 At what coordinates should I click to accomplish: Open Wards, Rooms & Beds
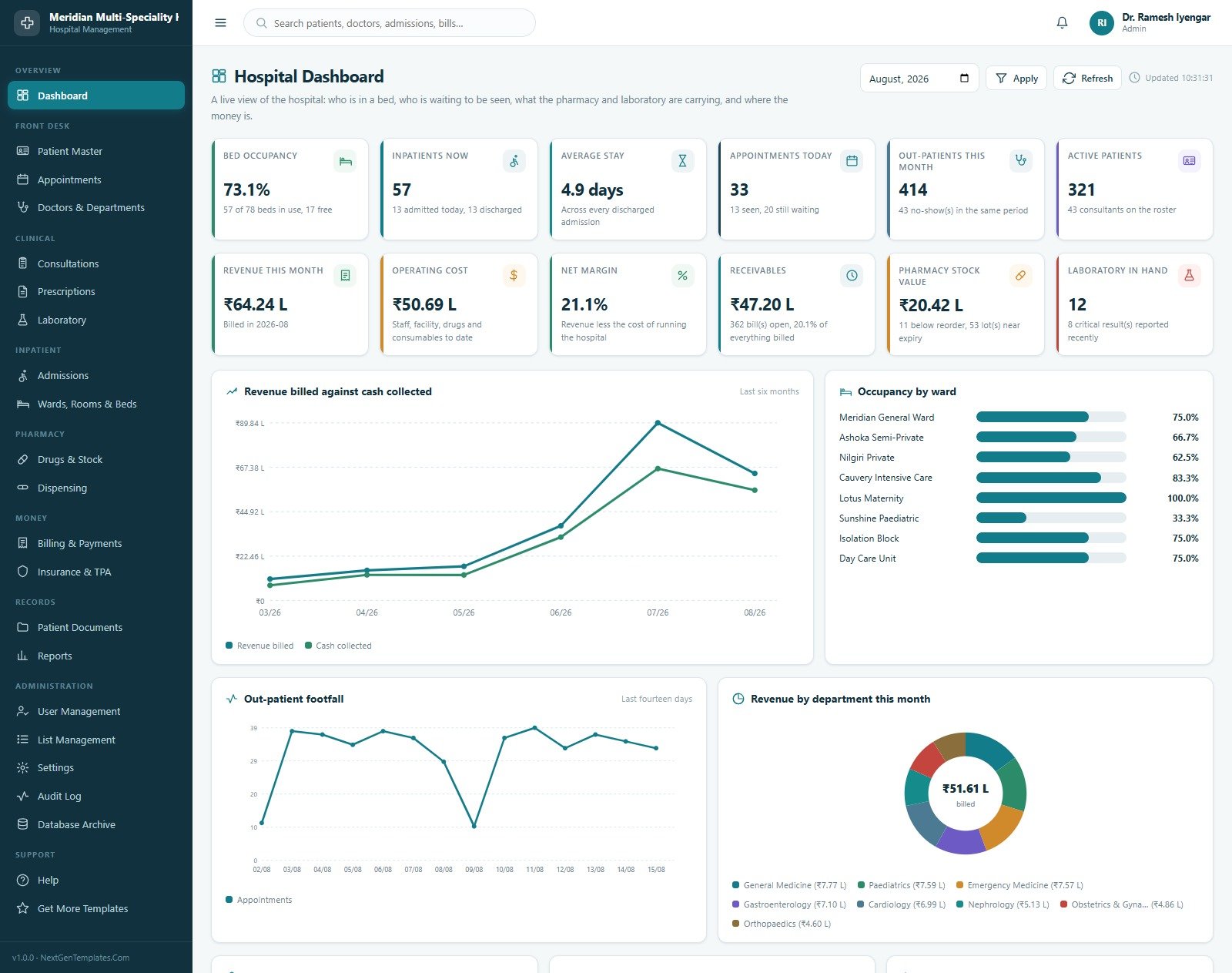click(96, 404)
